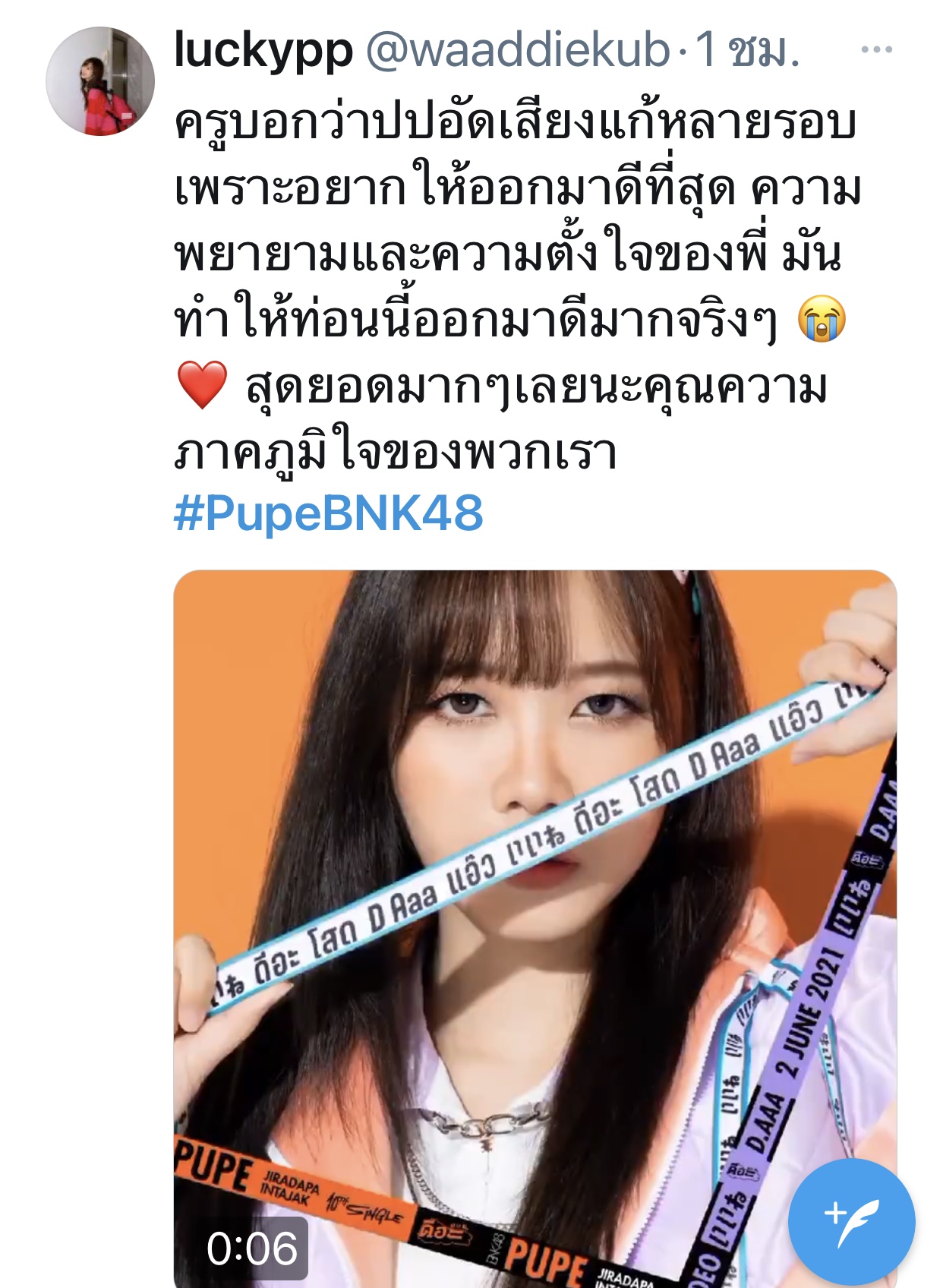Open luckypp's round profile avatar
This screenshot has height=1288, width=943.
[100, 81]
